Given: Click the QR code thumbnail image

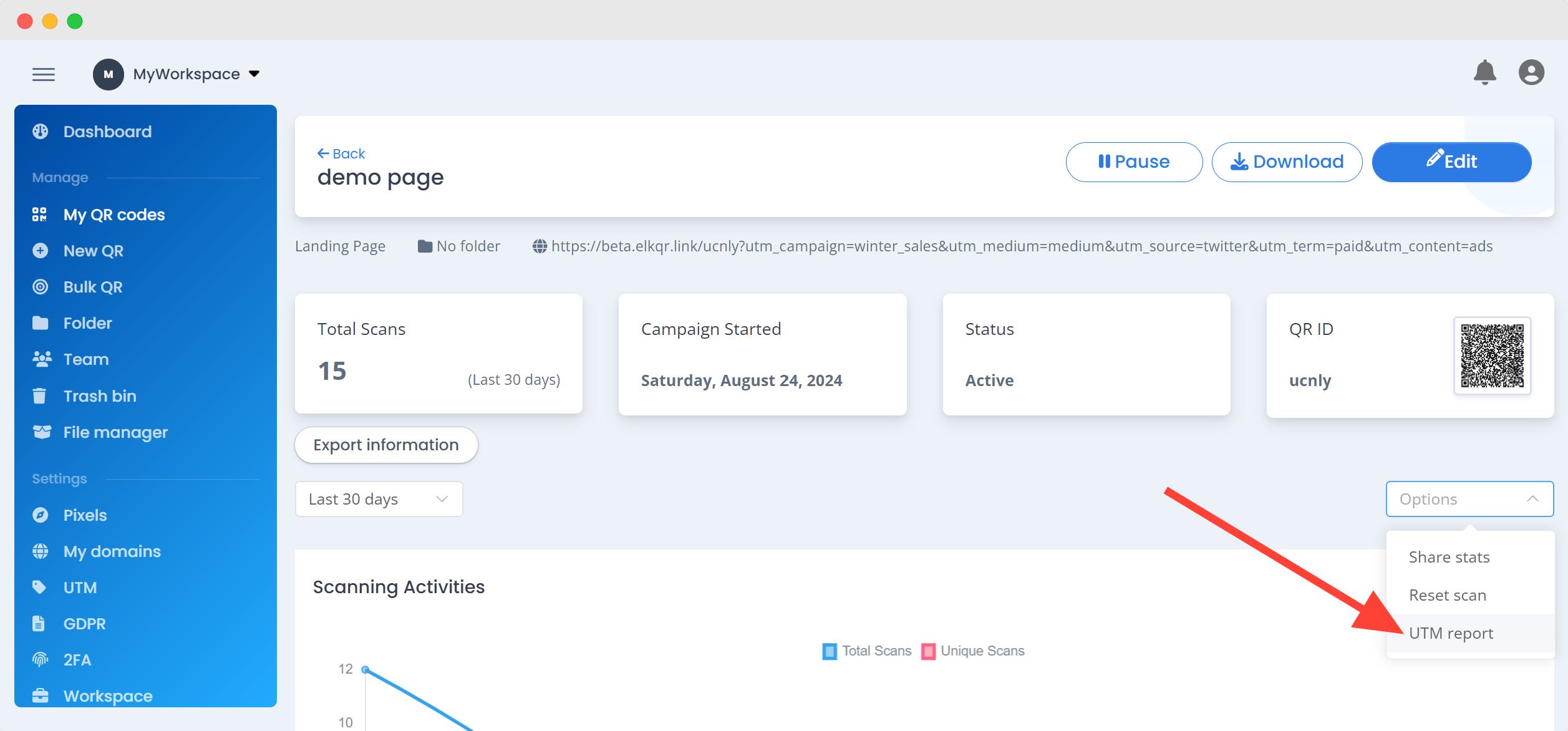Looking at the screenshot, I should 1492,356.
